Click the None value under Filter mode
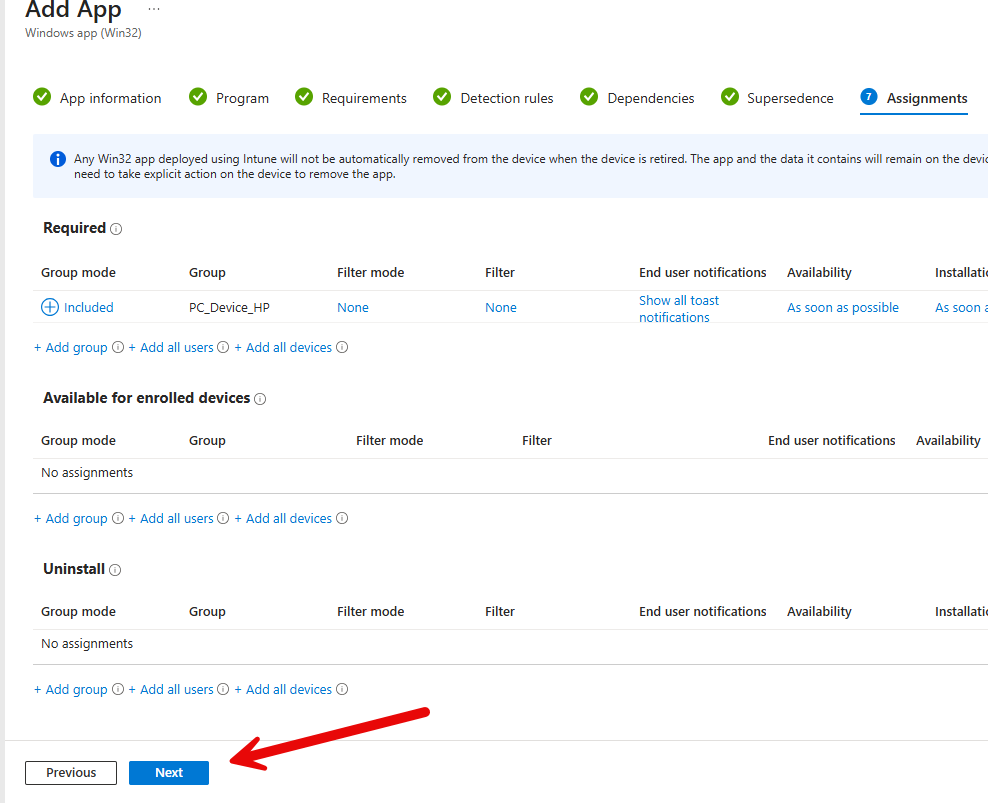988x803 pixels. click(x=353, y=308)
